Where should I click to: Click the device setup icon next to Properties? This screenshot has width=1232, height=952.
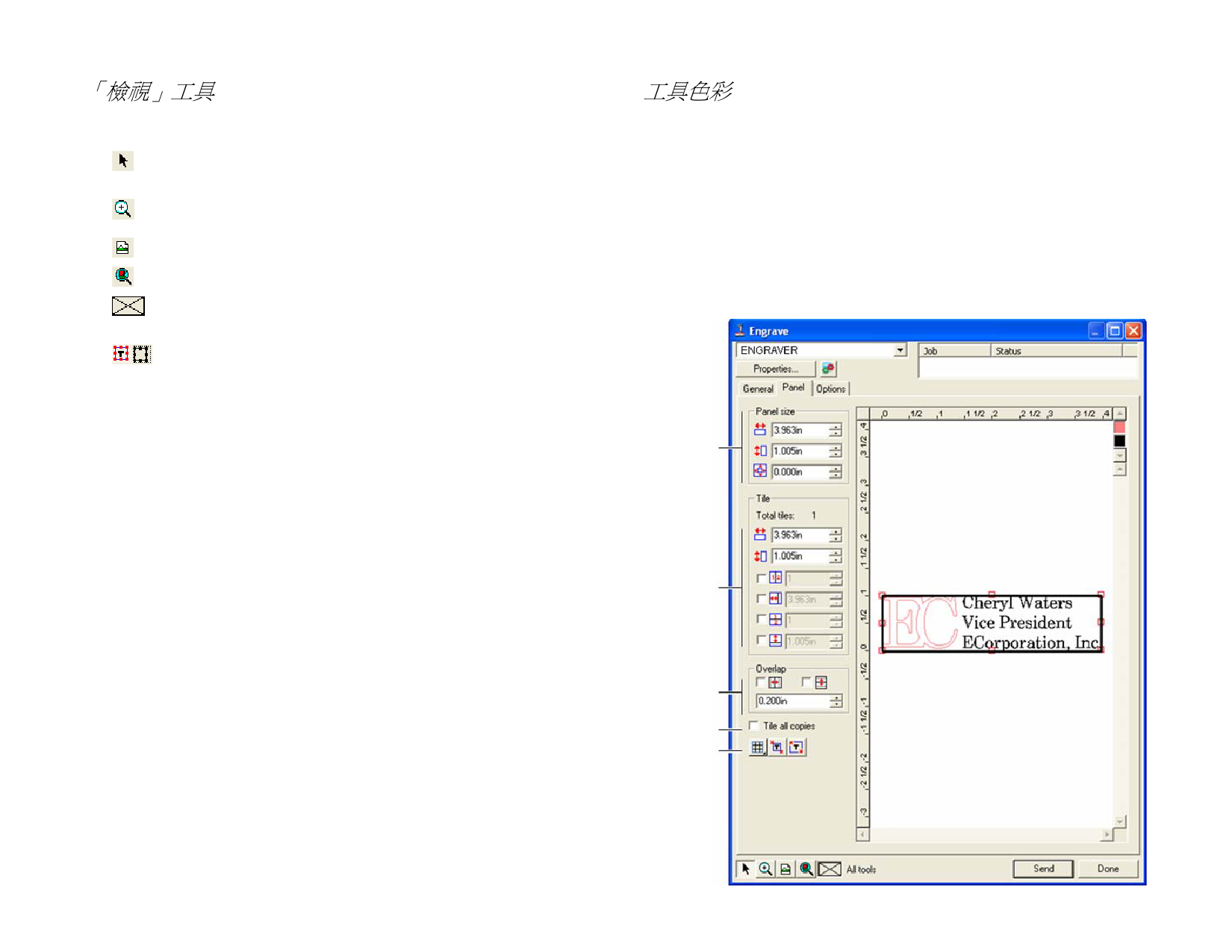(828, 369)
